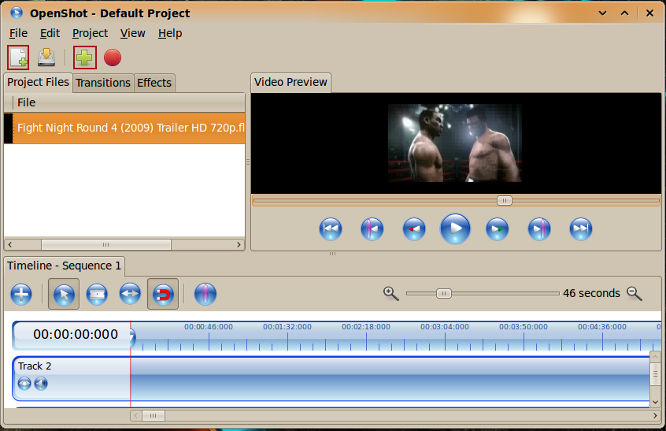Click the 46 seconds zoom label
Screen dimensions: 666x431
pos(591,293)
